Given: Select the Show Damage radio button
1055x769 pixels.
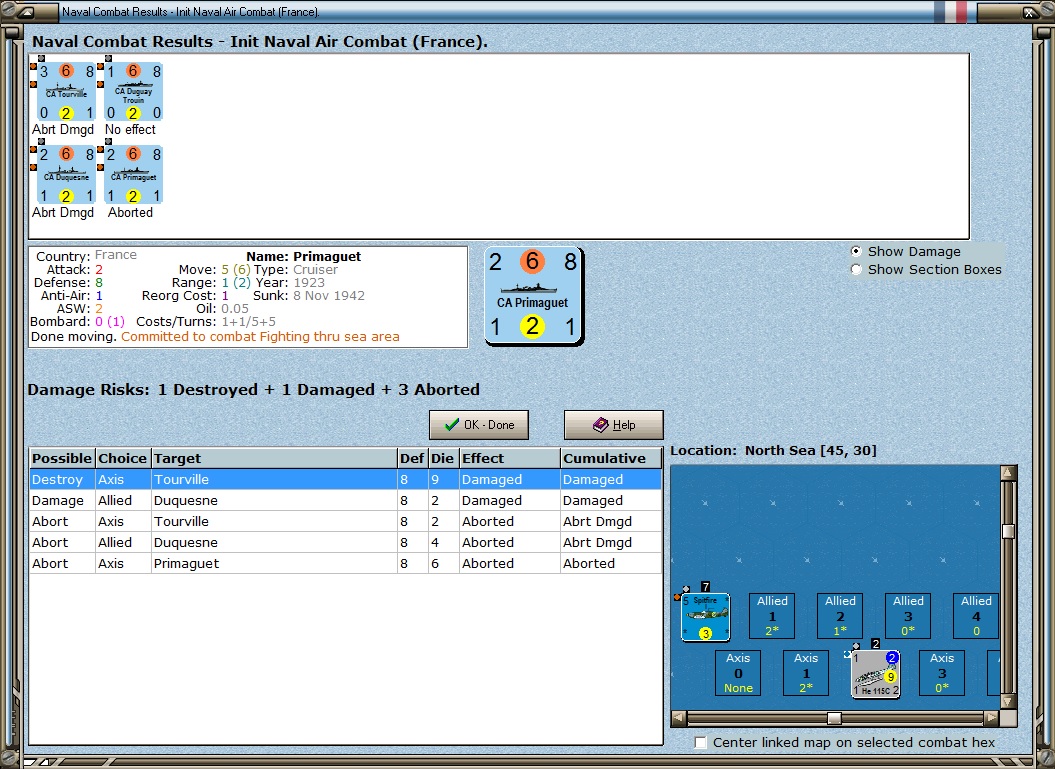Looking at the screenshot, I should [856, 252].
